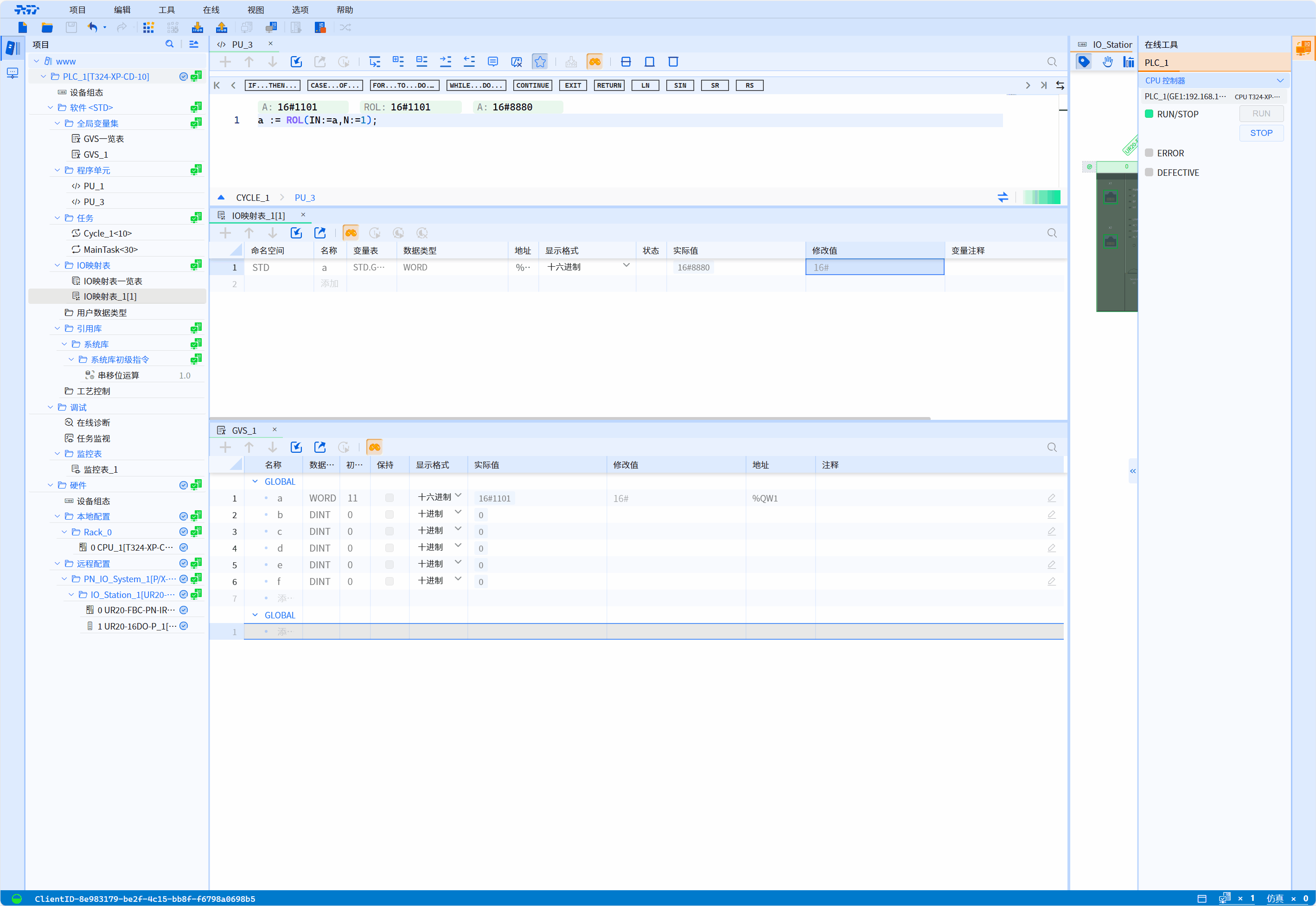Insert the IF...THEN... snippet button
The image size is (1316, 906).
pos(272,85)
